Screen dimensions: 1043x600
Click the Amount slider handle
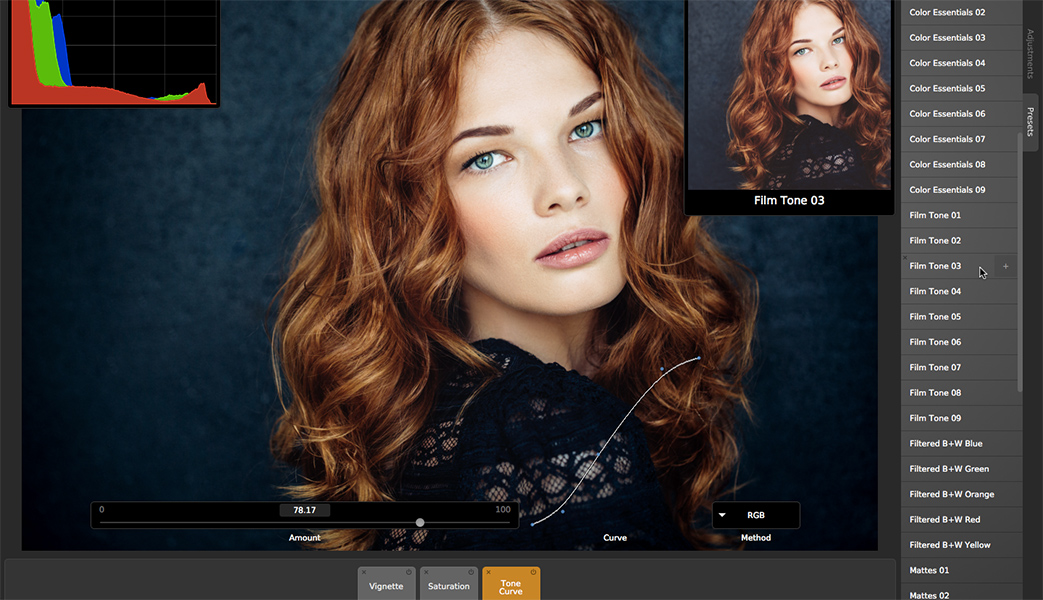tap(420, 522)
